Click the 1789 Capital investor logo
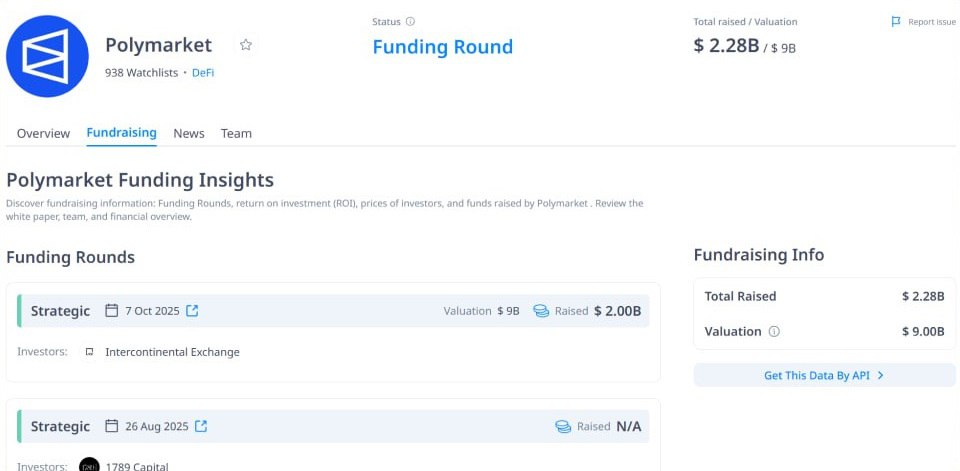 point(89,465)
